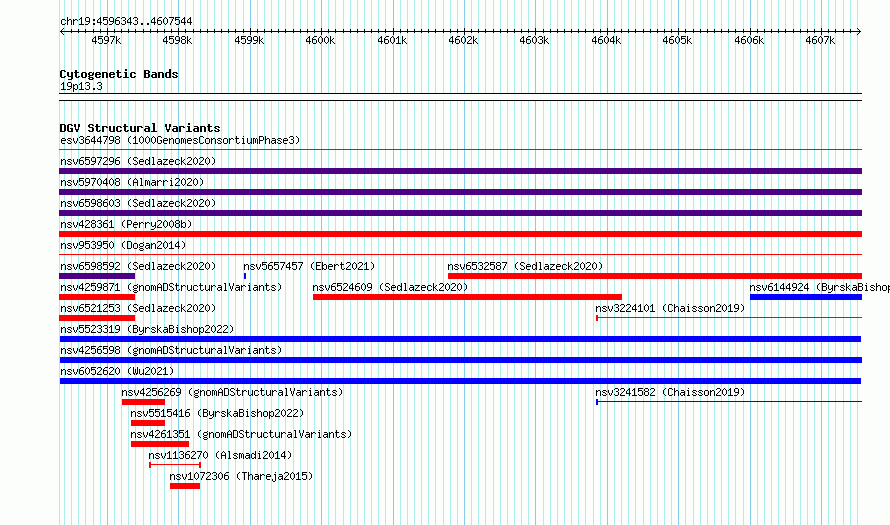890x525 pixels.
Task: Select the tiny blue nsv5657457 marker
Action: pos(245,276)
